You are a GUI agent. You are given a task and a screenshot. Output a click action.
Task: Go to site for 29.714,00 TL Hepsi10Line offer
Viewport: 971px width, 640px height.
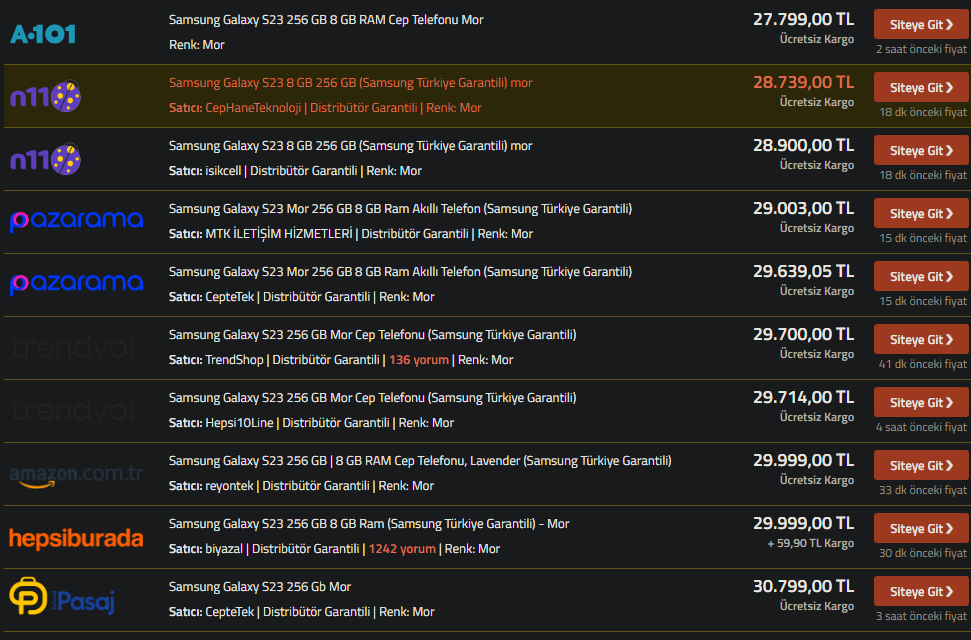point(921,403)
